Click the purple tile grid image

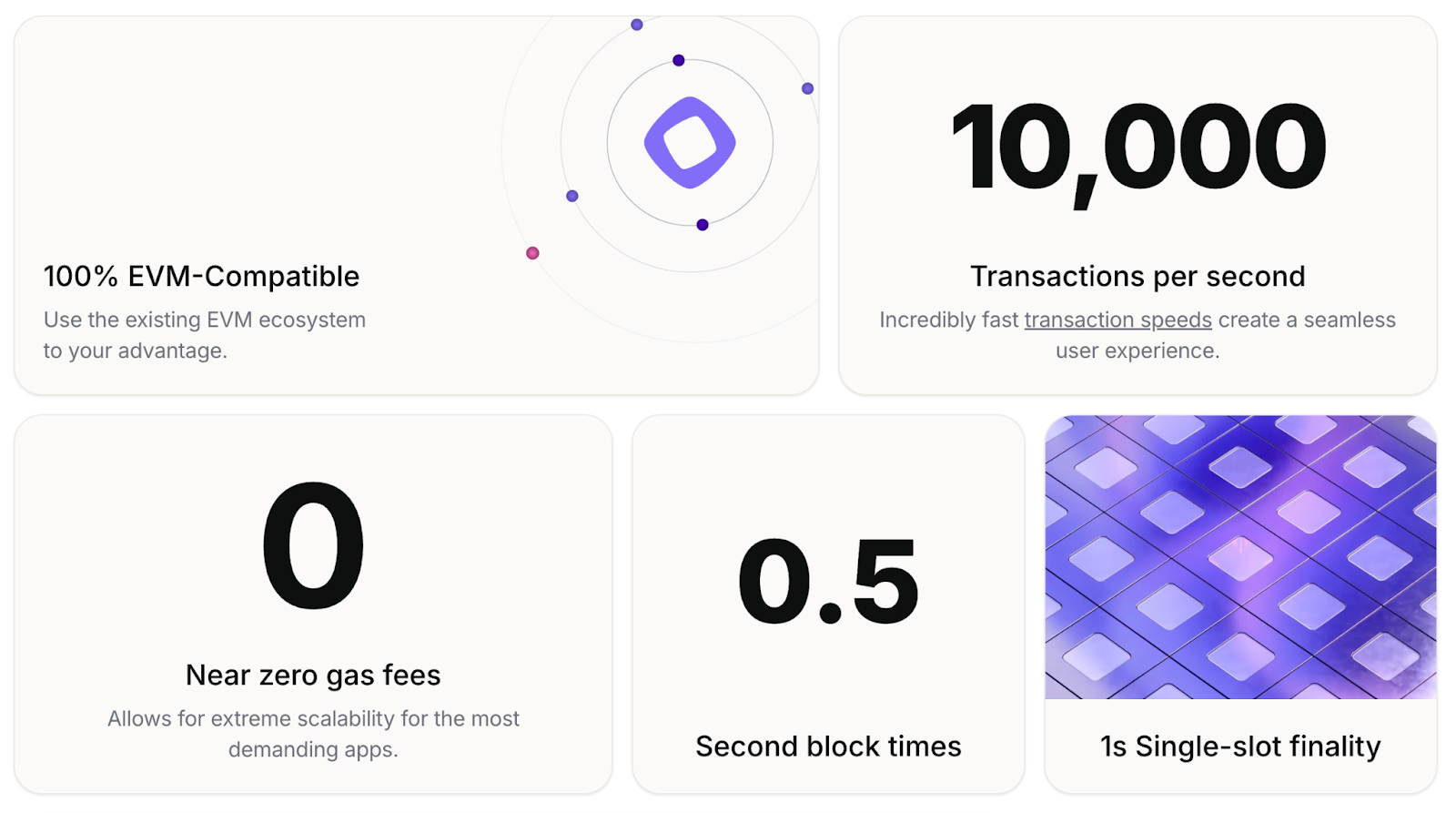[1240, 557]
